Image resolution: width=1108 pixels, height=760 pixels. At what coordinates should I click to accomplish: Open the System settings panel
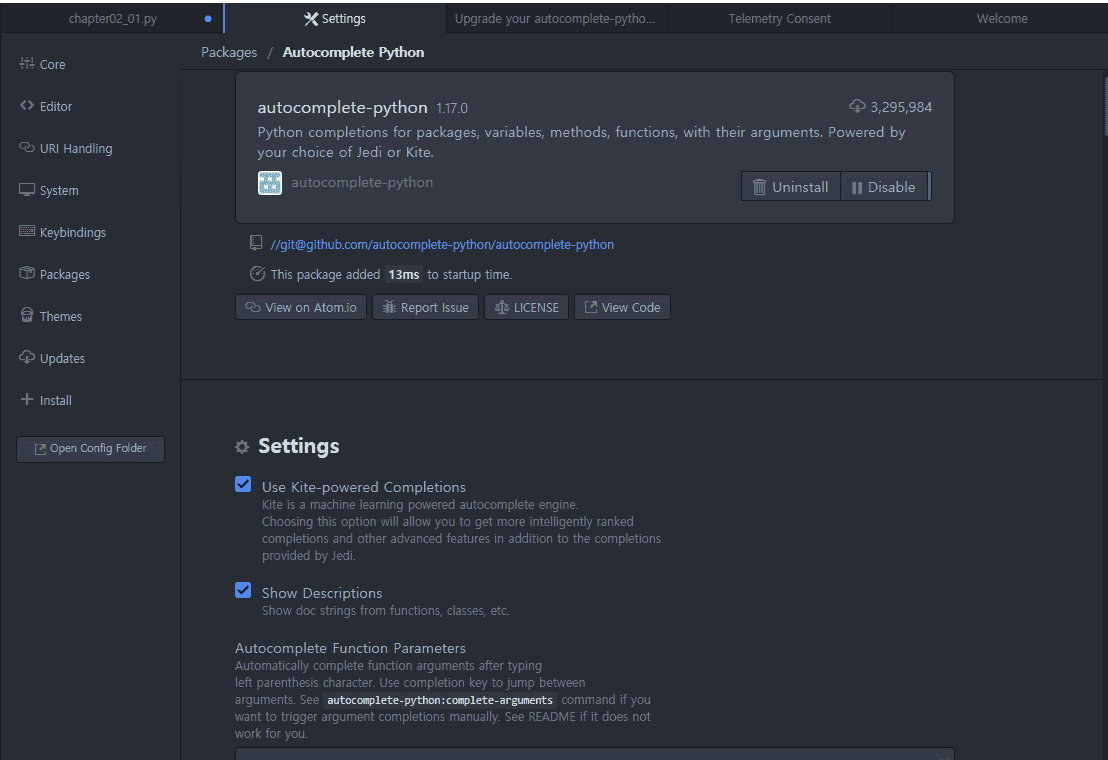click(59, 190)
